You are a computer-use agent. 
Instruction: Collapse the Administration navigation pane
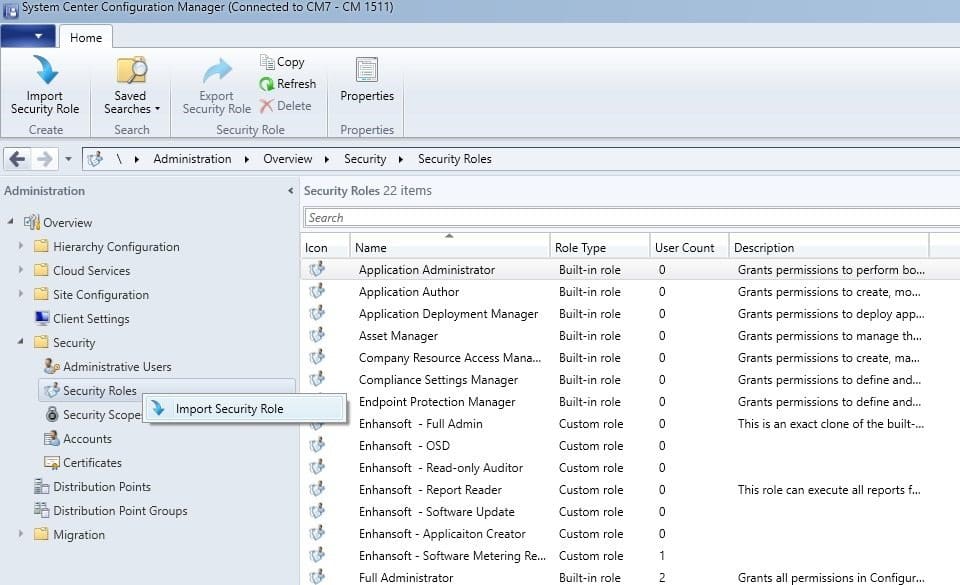pyautogui.click(x=290, y=191)
